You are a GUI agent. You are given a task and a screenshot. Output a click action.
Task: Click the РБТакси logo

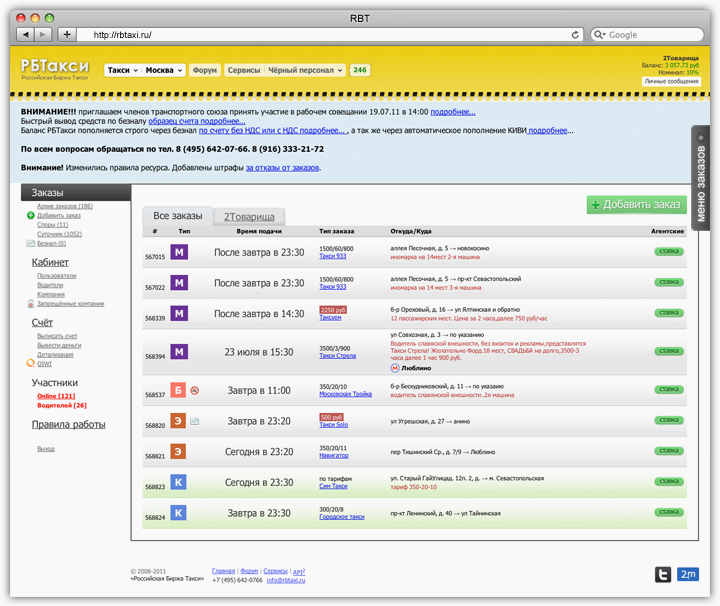[55, 69]
